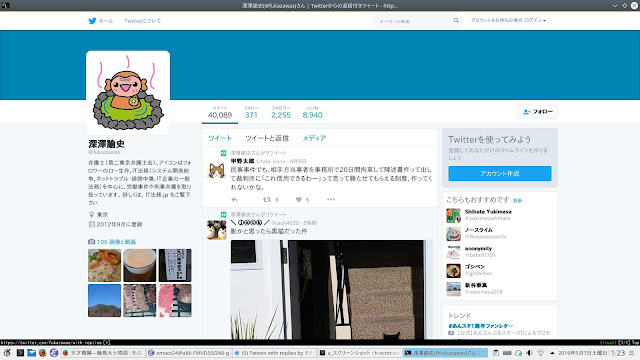Switch to Tweets with replies taskbar window

tap(275, 353)
